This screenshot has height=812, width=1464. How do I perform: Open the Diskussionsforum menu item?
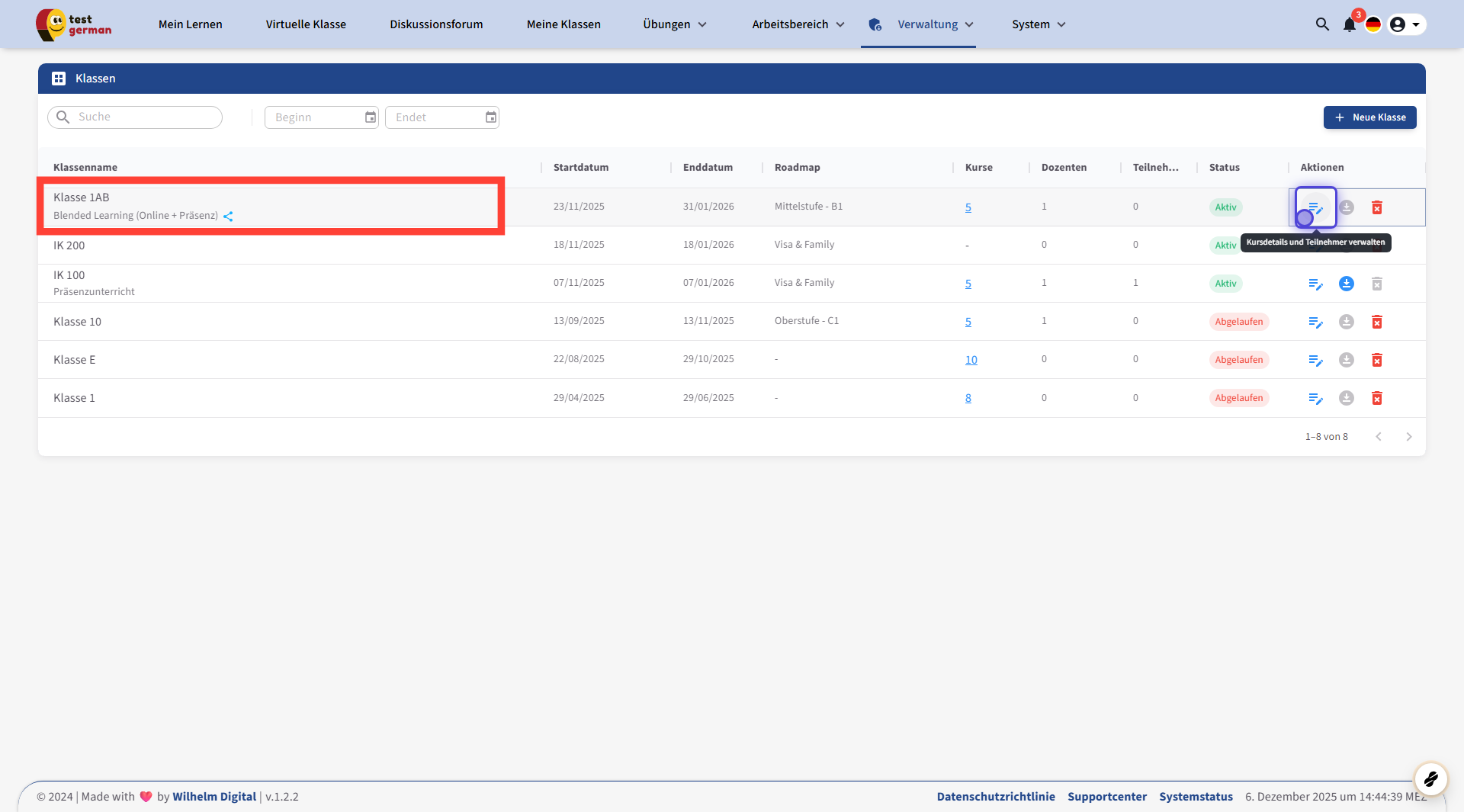tap(436, 24)
